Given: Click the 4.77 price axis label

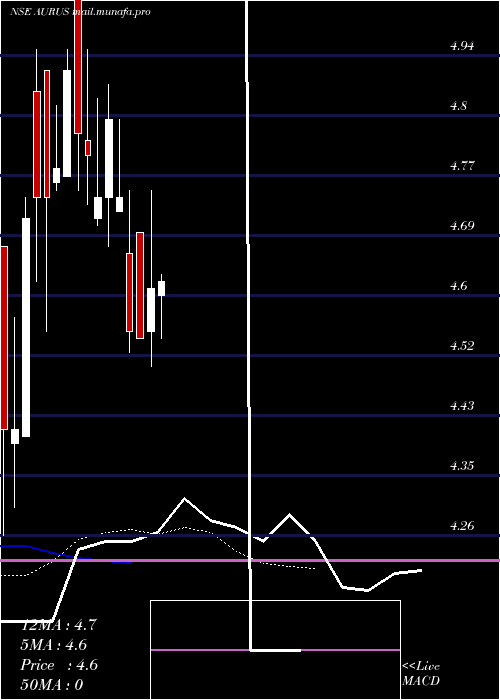Looking at the screenshot, I should 462,166.
